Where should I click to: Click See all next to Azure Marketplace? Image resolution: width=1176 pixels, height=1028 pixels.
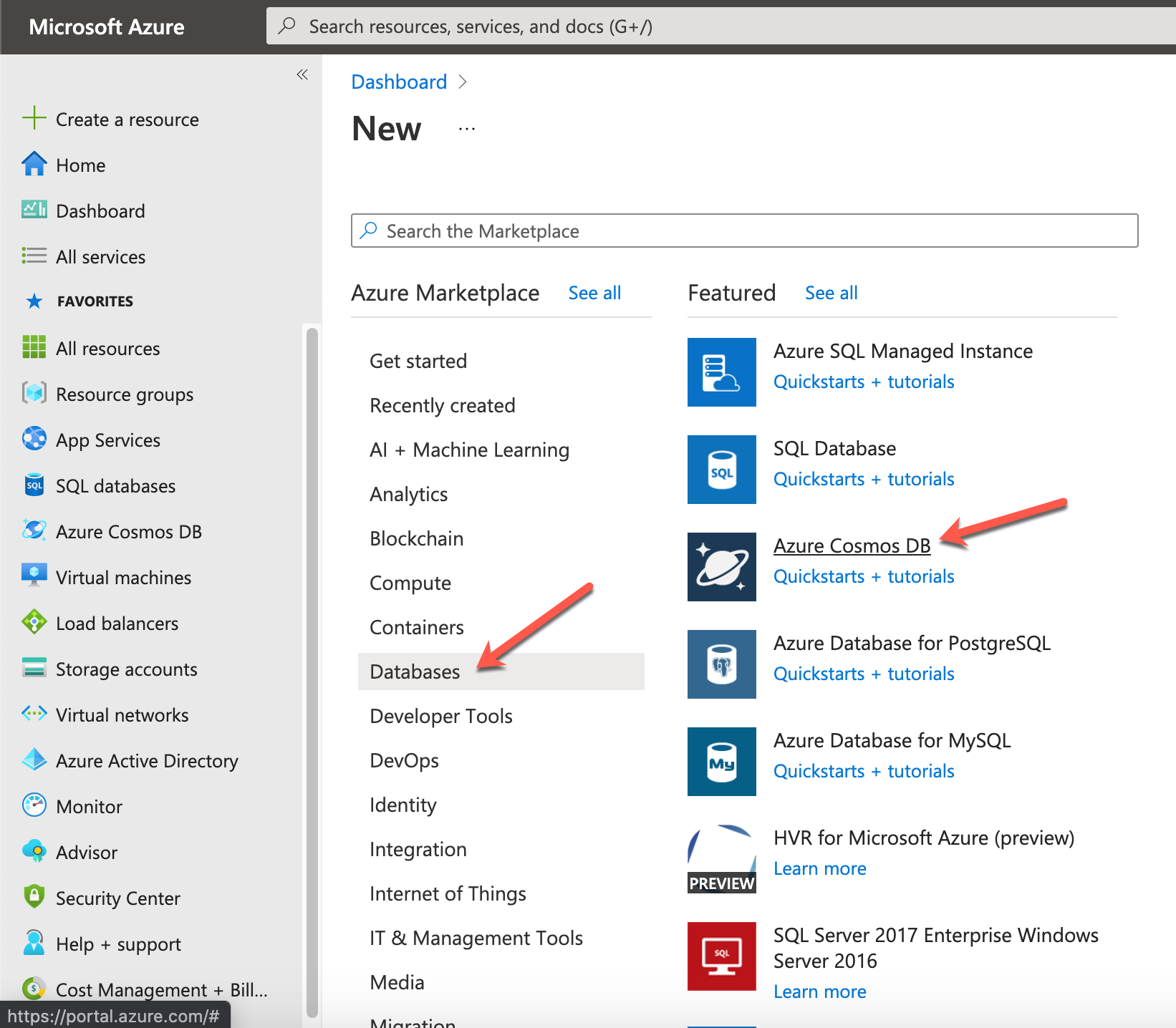click(594, 293)
